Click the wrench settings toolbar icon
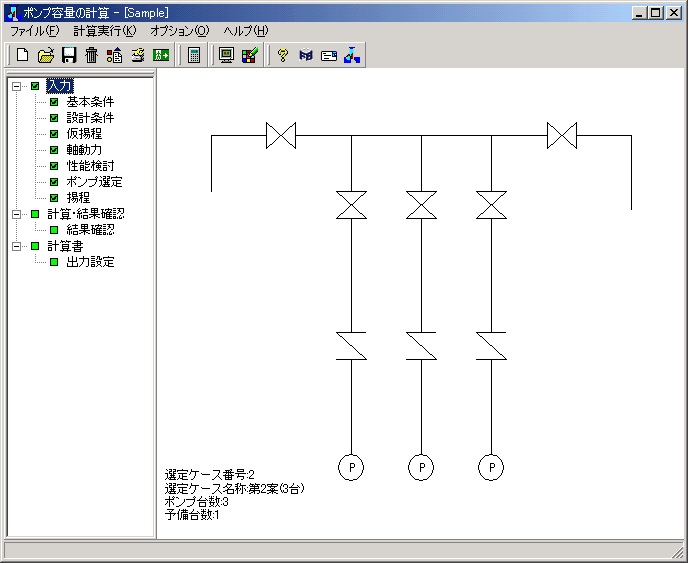The width and height of the screenshot is (688, 563). pyautogui.click(x=138, y=55)
